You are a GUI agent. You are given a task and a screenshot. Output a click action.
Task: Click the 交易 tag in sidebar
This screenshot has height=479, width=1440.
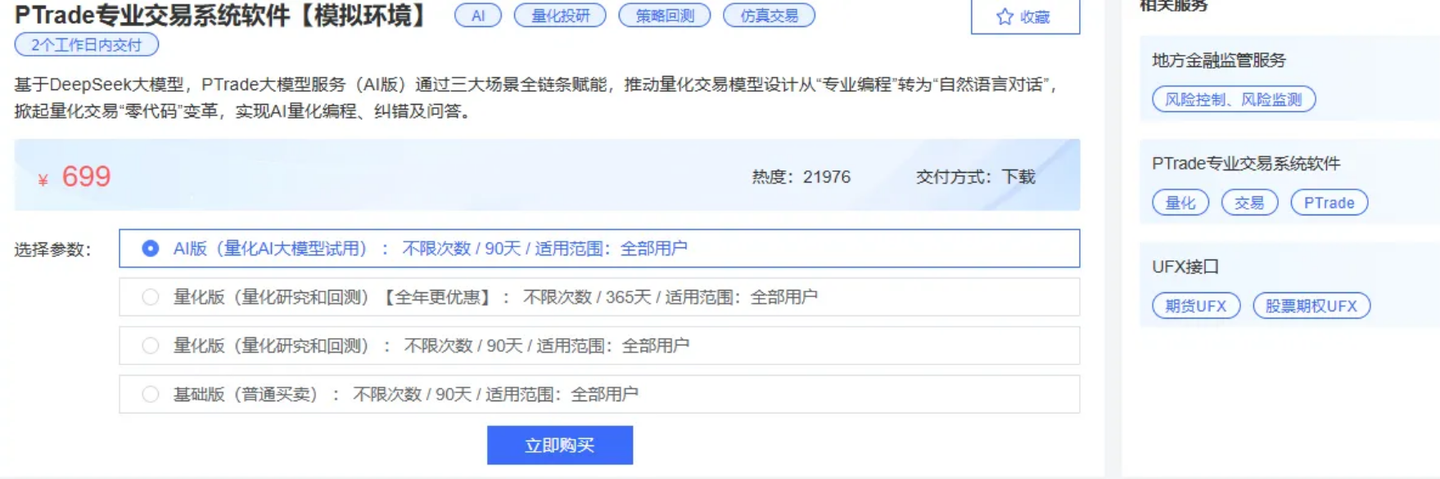tap(1249, 203)
